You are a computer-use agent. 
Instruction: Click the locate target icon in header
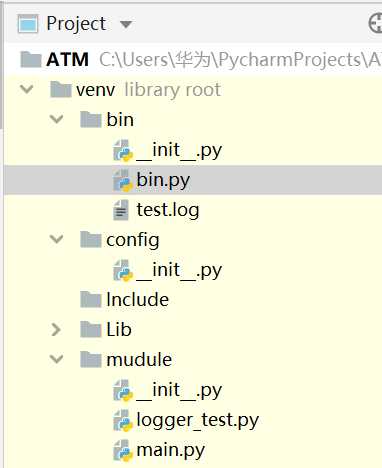(x=376, y=23)
